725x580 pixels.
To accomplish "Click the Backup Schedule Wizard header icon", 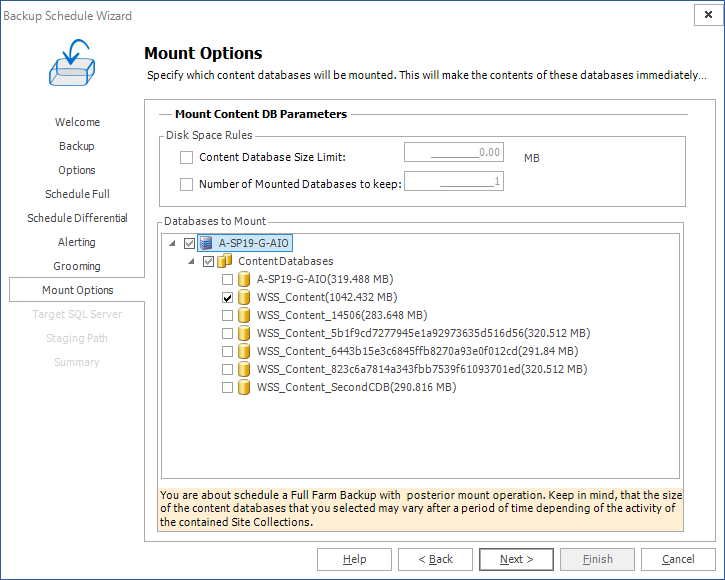I will [77, 65].
